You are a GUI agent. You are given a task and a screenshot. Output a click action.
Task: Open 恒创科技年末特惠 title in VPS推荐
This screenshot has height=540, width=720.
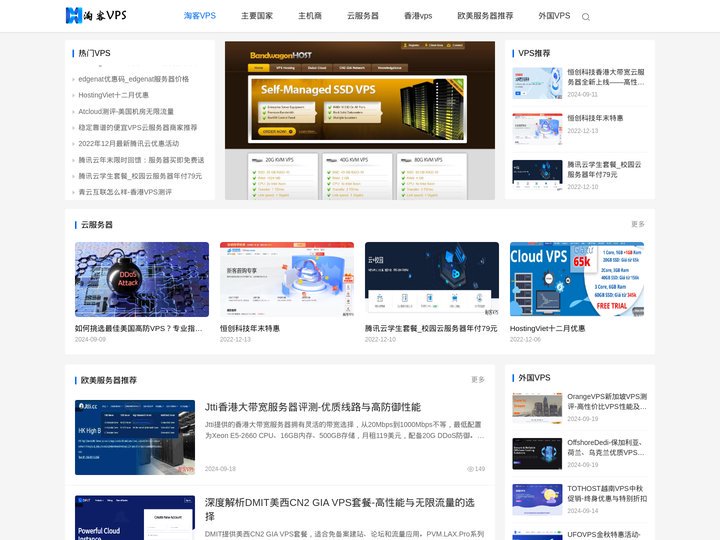[x=595, y=118]
